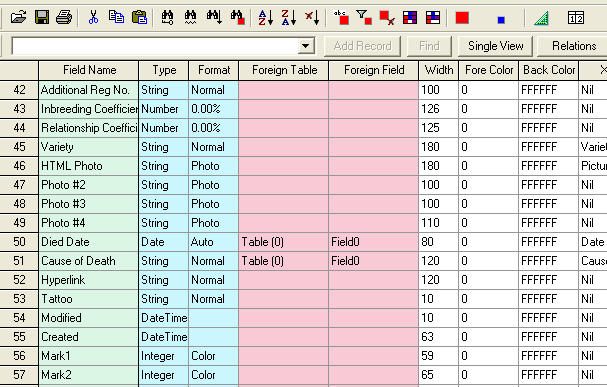Select row header 50
The width and height of the screenshot is (607, 387).
click(19, 242)
